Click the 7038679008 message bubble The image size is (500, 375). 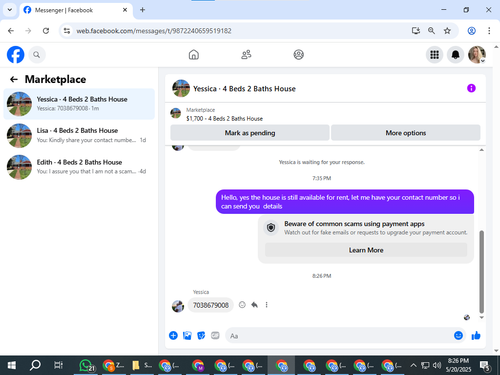(211, 305)
